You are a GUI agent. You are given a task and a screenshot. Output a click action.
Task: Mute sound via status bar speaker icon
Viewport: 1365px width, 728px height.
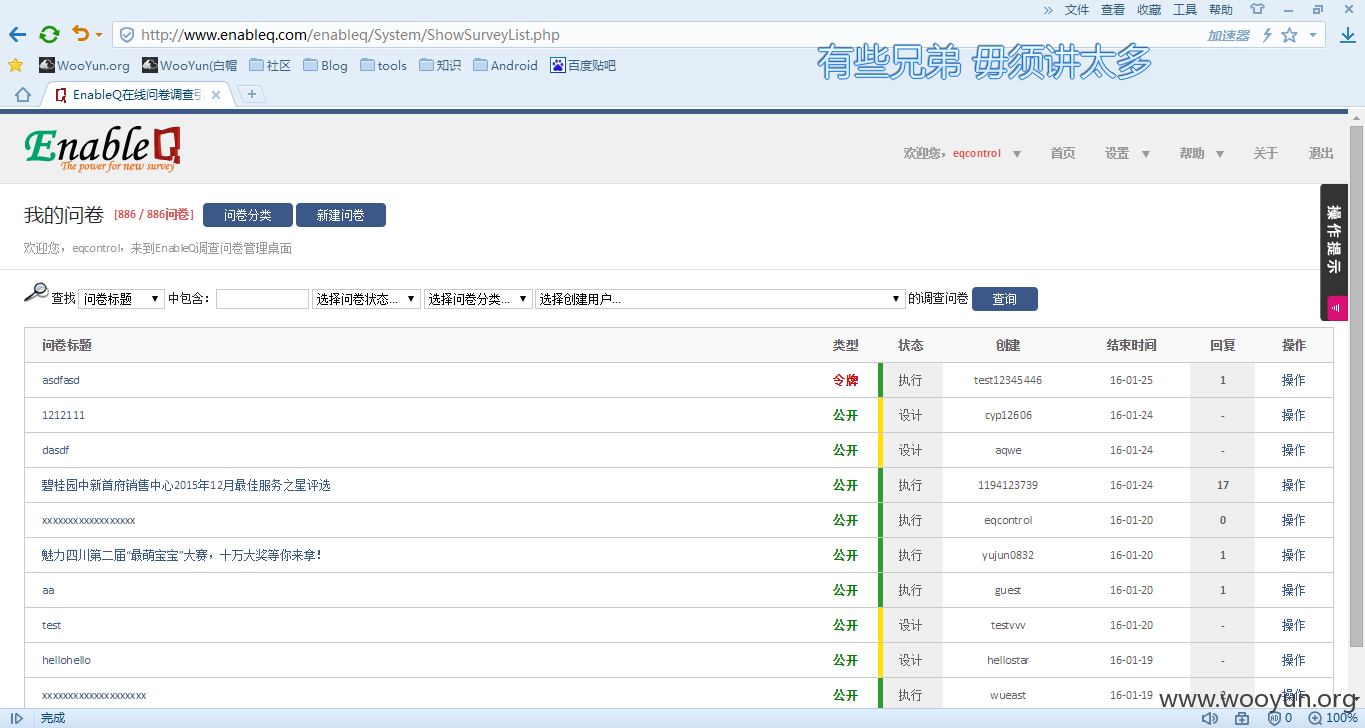click(x=1210, y=718)
